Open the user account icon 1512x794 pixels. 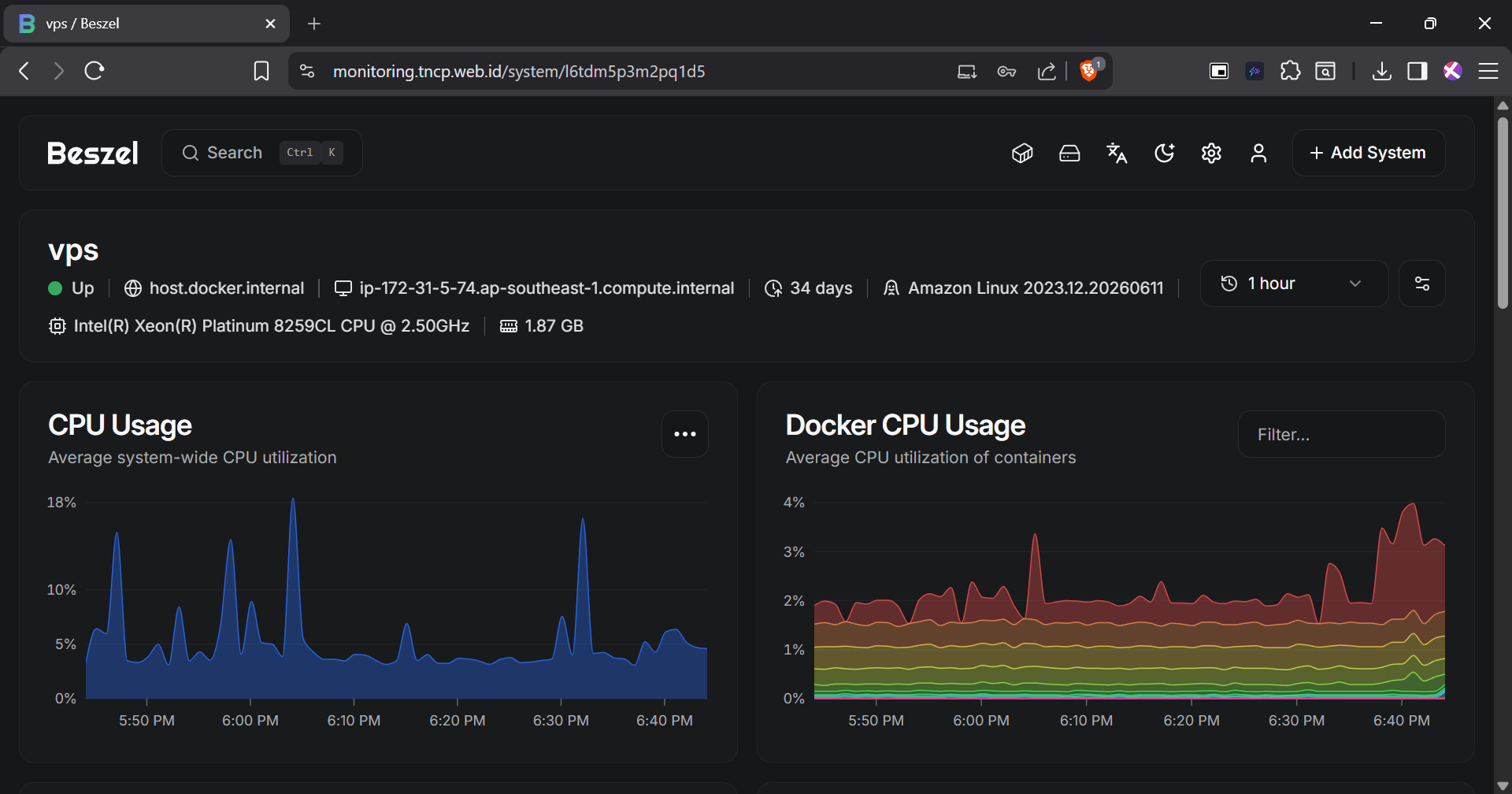pyautogui.click(x=1258, y=153)
